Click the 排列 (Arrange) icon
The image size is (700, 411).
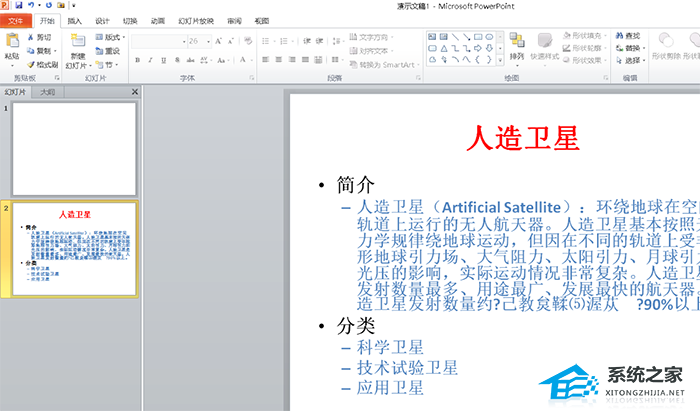517,41
